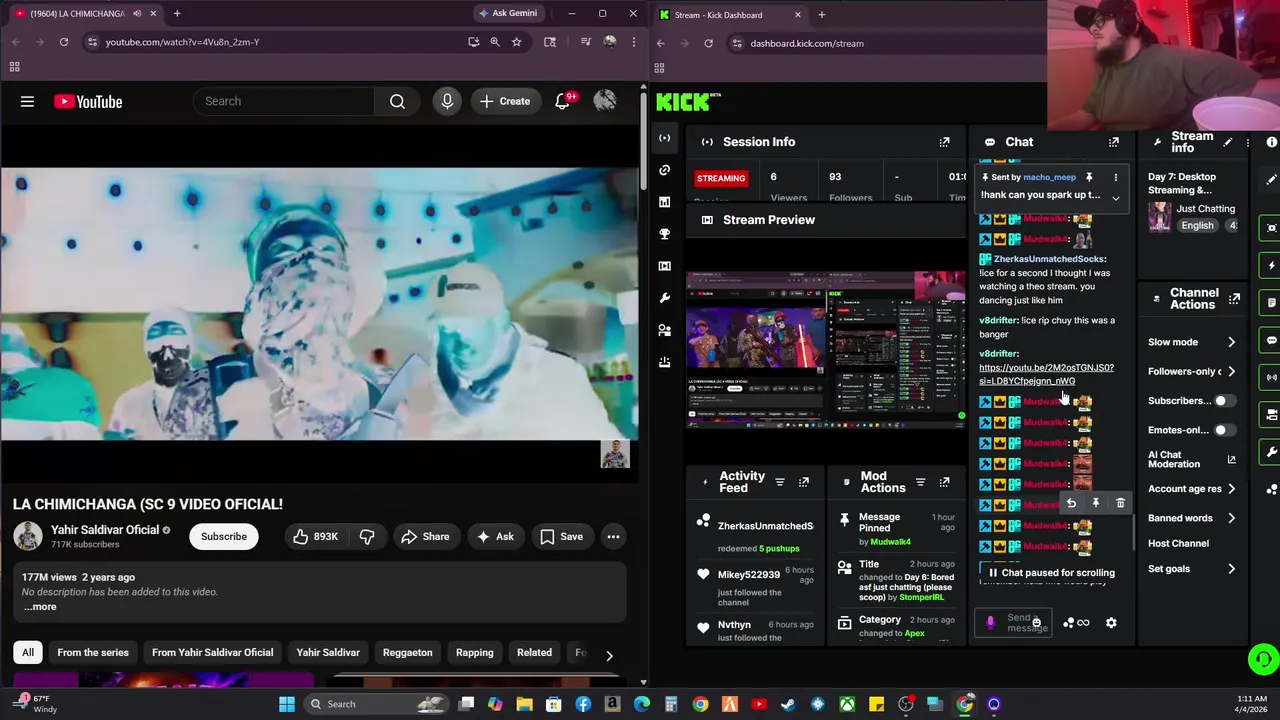Click the Kick stream preview thumbnail

(x=826, y=350)
